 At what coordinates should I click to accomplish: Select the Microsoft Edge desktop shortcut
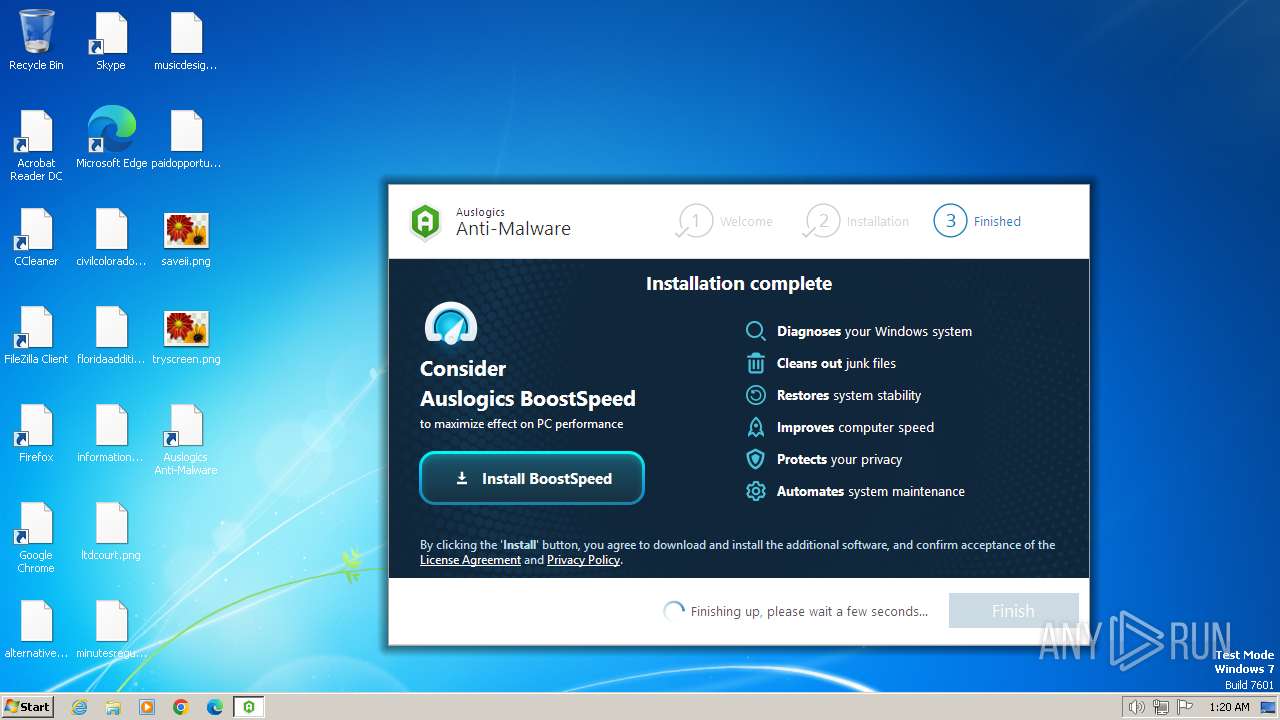tap(111, 139)
